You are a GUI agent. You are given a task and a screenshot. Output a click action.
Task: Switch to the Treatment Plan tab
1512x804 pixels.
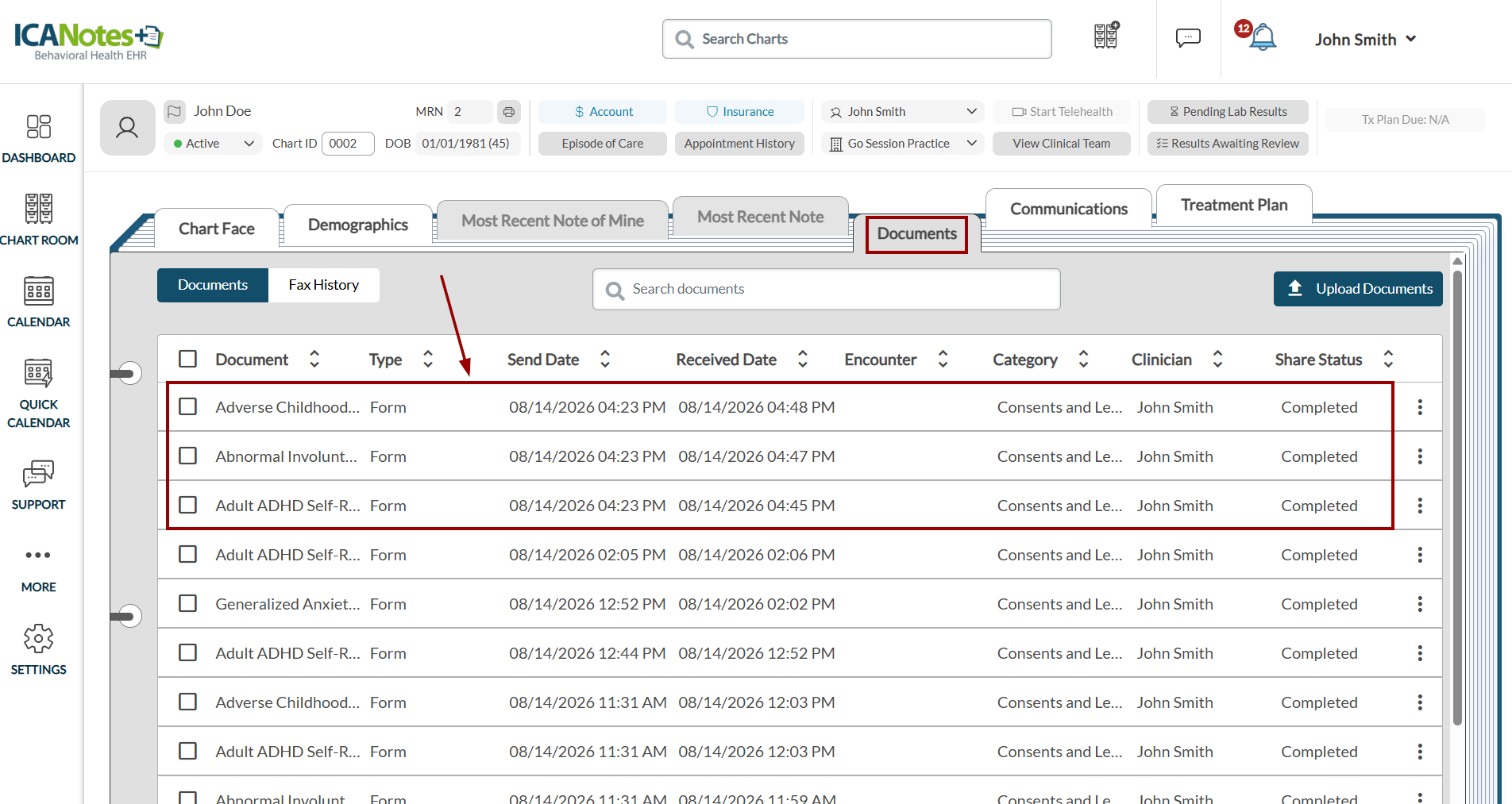pyautogui.click(x=1234, y=205)
